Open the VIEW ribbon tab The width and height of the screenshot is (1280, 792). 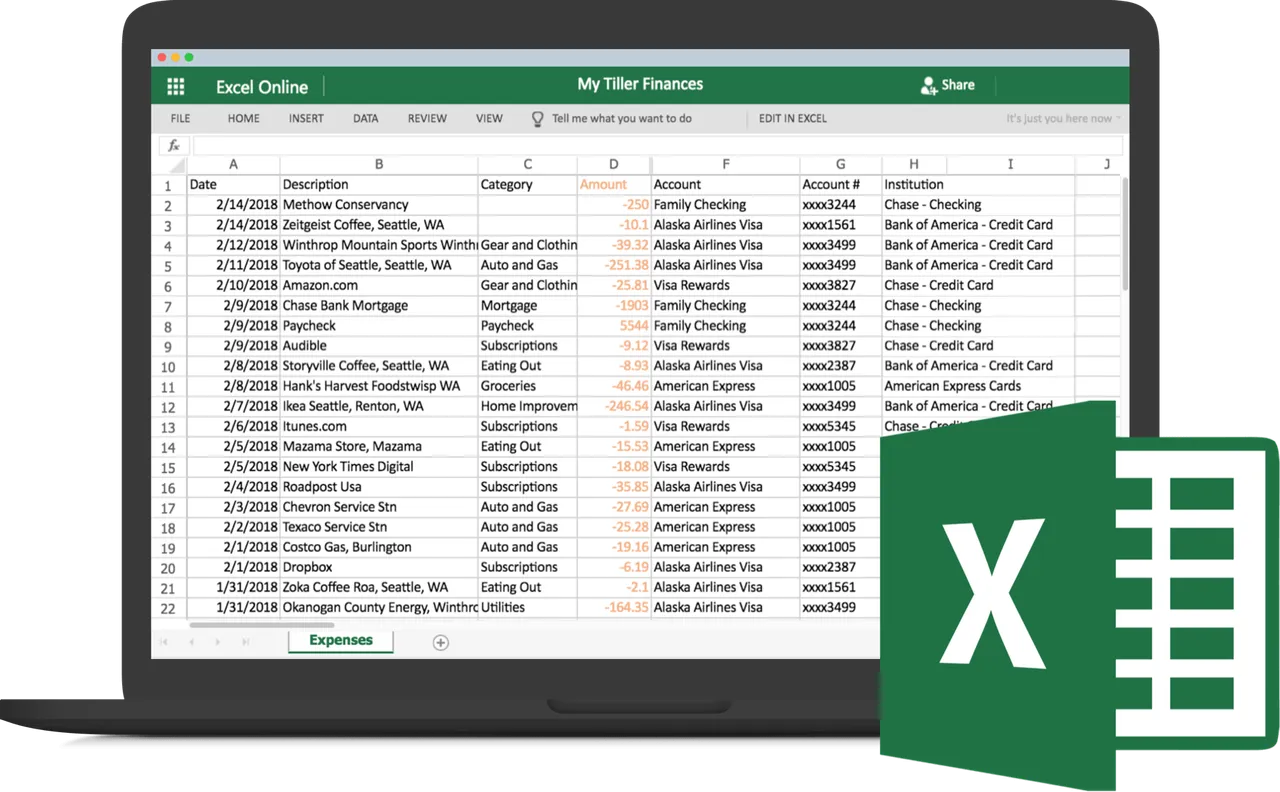click(489, 118)
